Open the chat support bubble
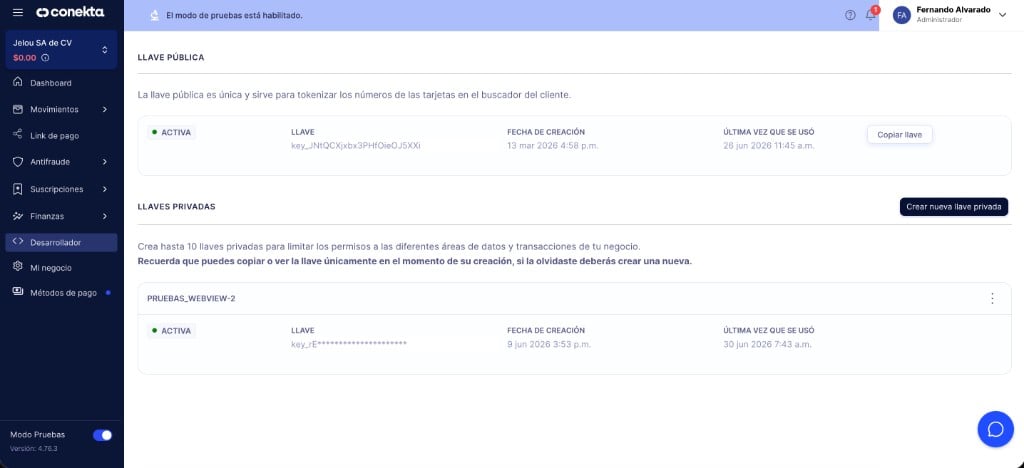 [x=995, y=429]
